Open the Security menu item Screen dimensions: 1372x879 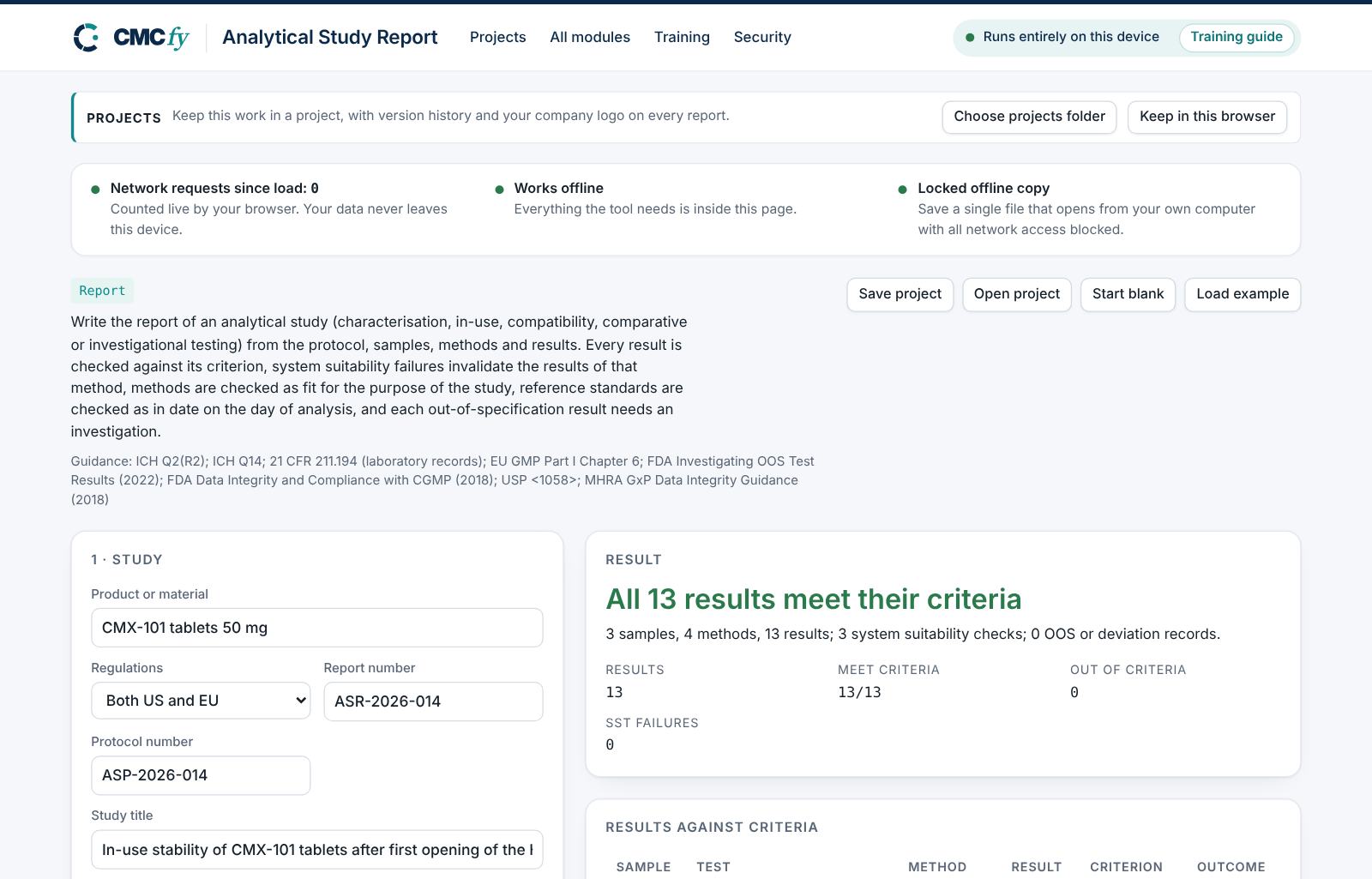pyautogui.click(x=762, y=37)
